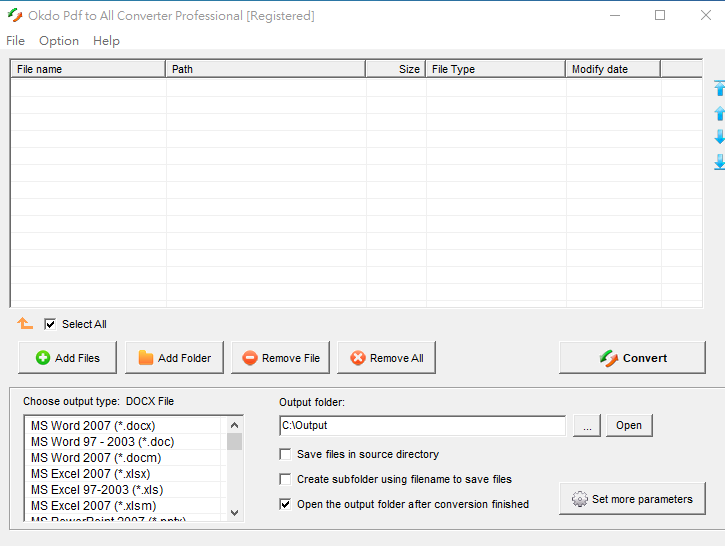
Task: Open the Option menu
Action: point(59,41)
